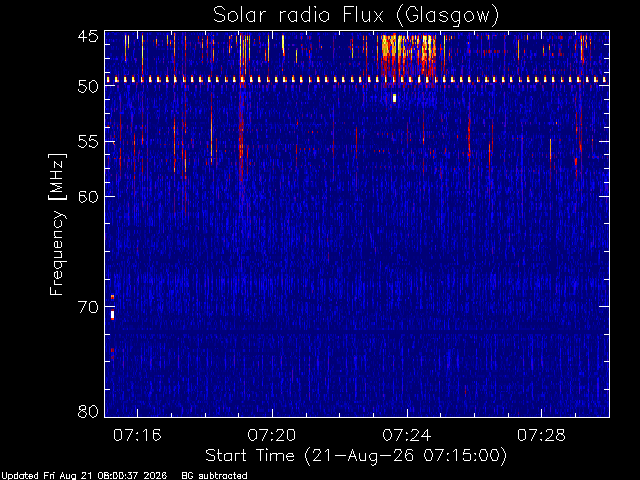This screenshot has width=640, height=480.
Task: Click the 50 MHz frequency label
Action: tap(88, 86)
